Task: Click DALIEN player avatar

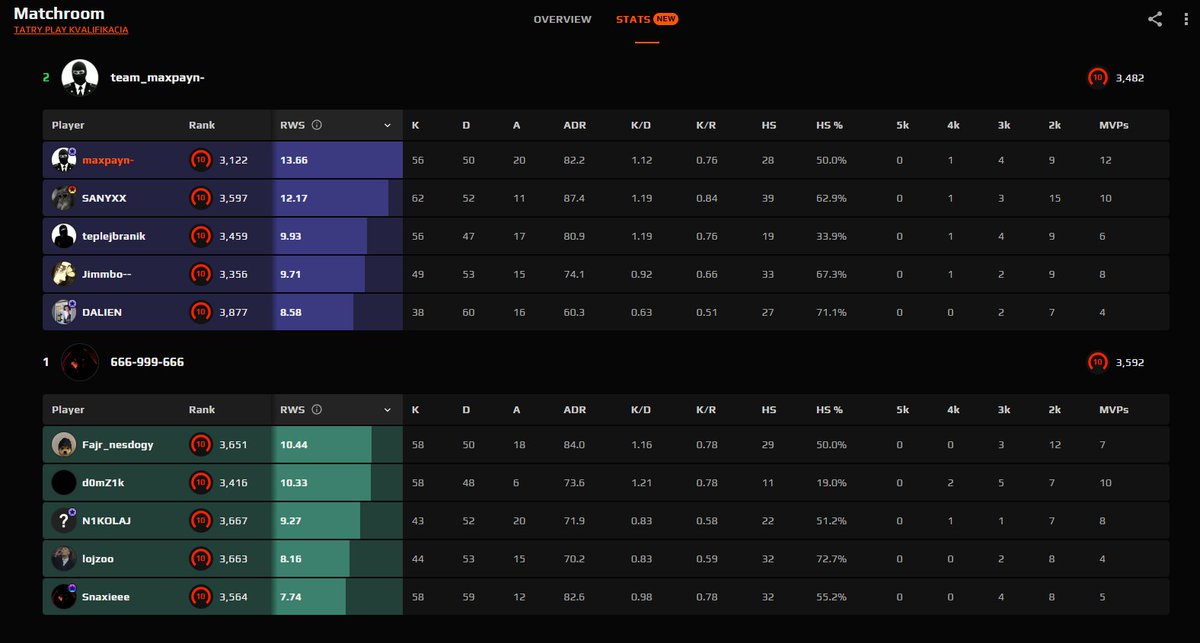Action: pyautogui.click(x=64, y=312)
